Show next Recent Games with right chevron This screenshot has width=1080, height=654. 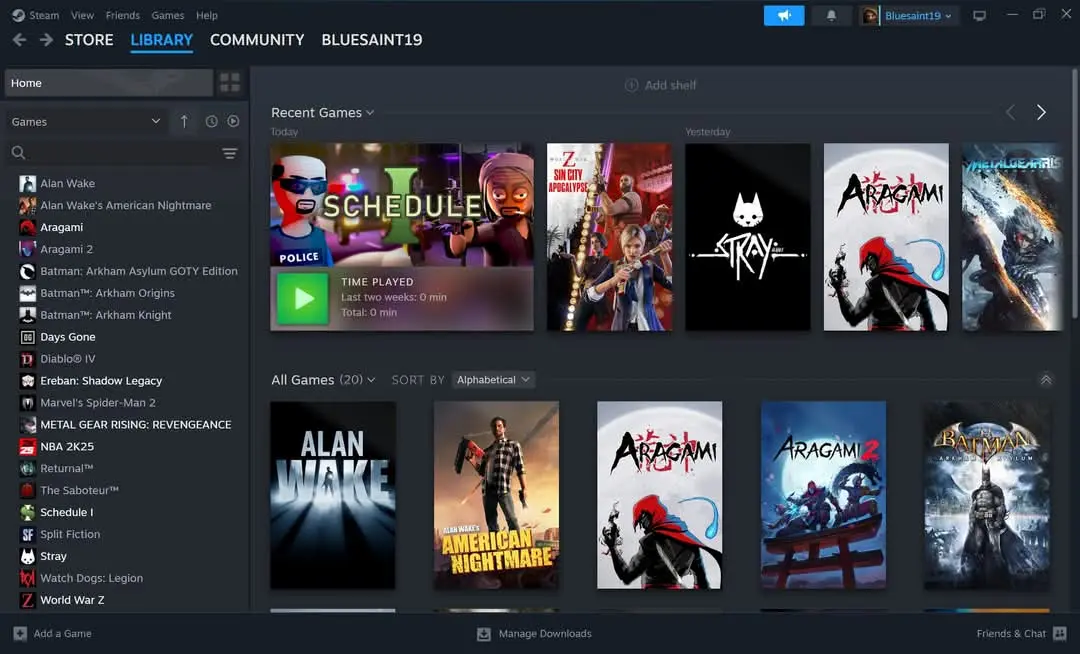(x=1041, y=112)
